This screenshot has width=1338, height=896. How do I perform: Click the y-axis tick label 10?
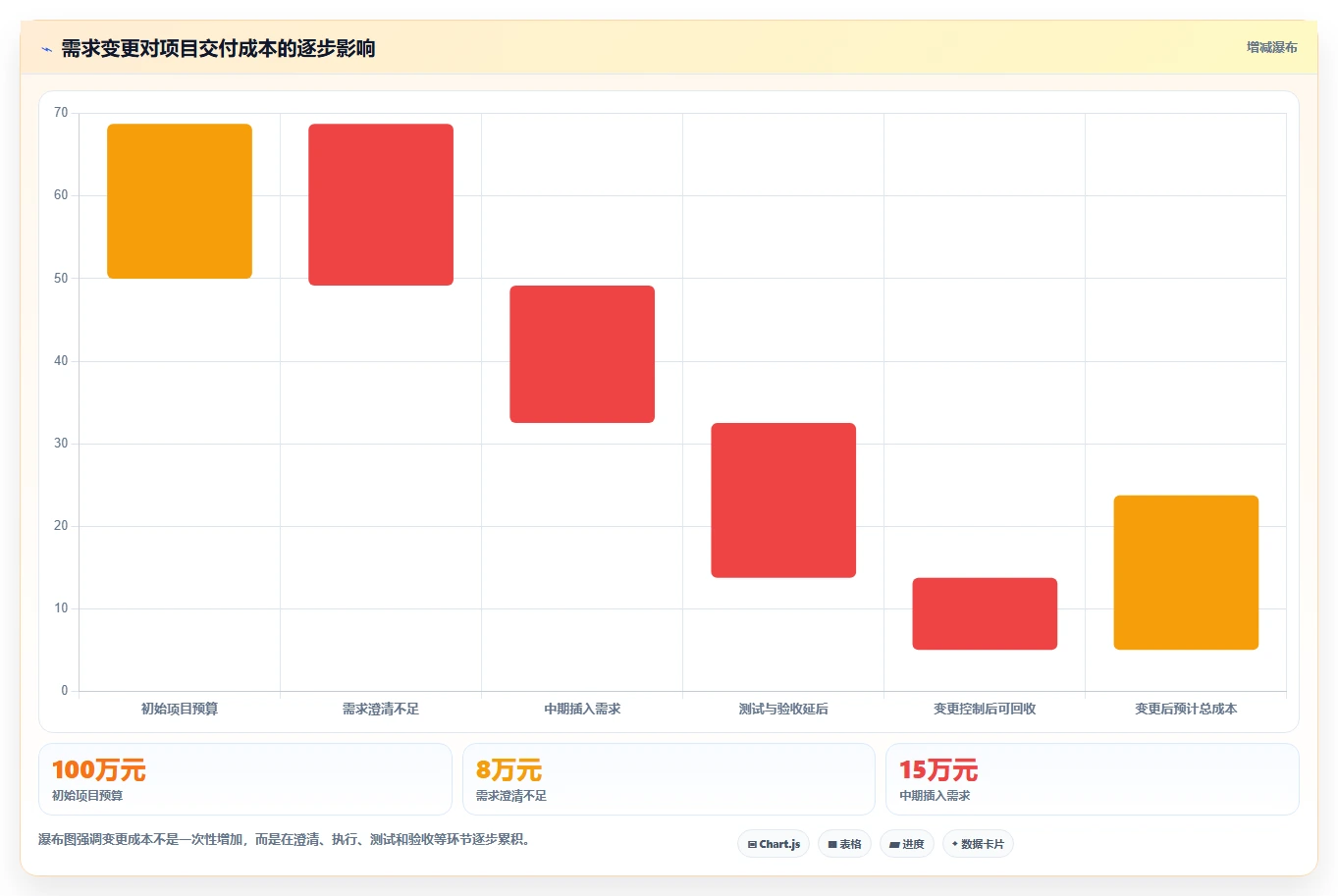click(61, 608)
